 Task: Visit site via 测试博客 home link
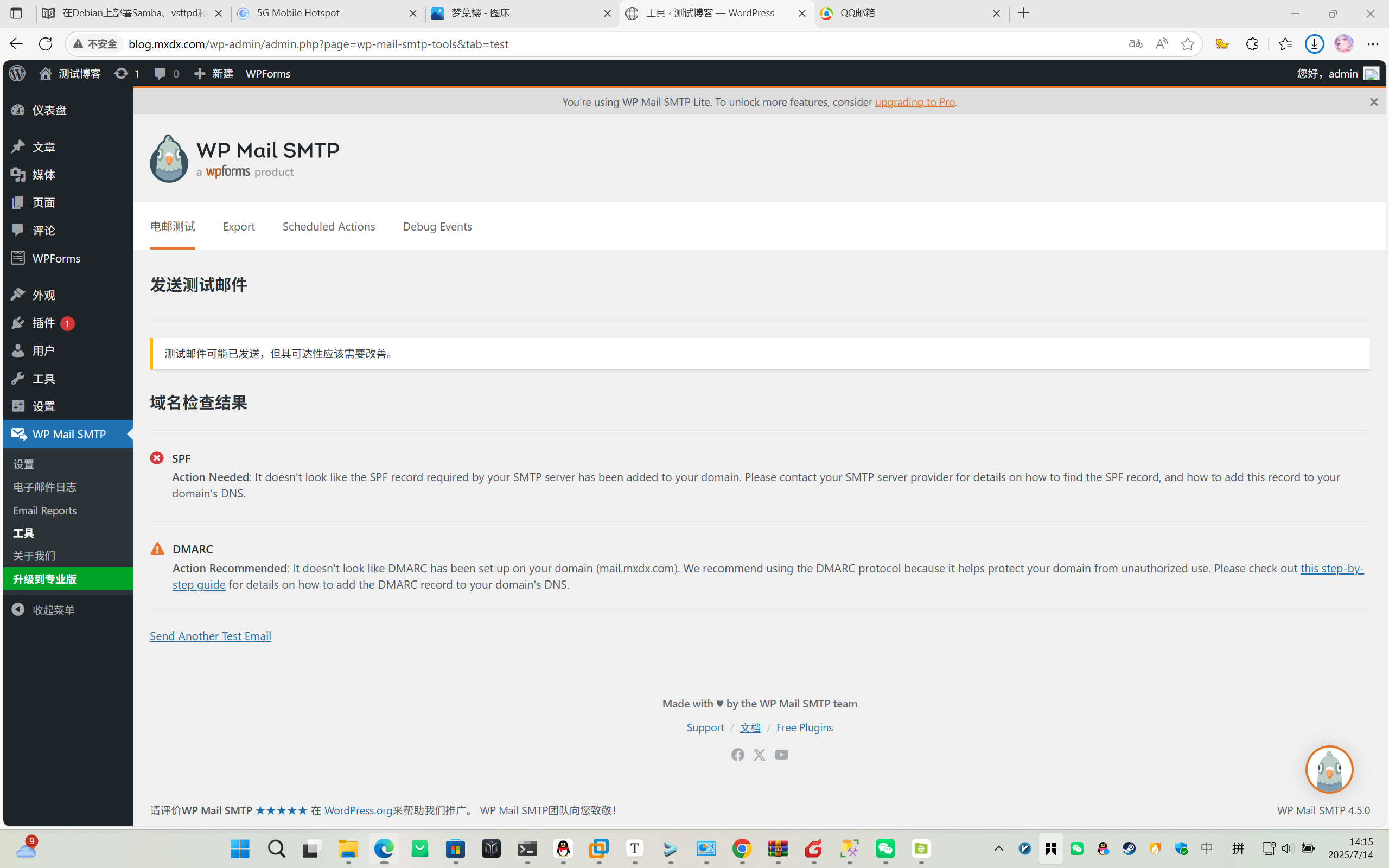tap(70, 73)
